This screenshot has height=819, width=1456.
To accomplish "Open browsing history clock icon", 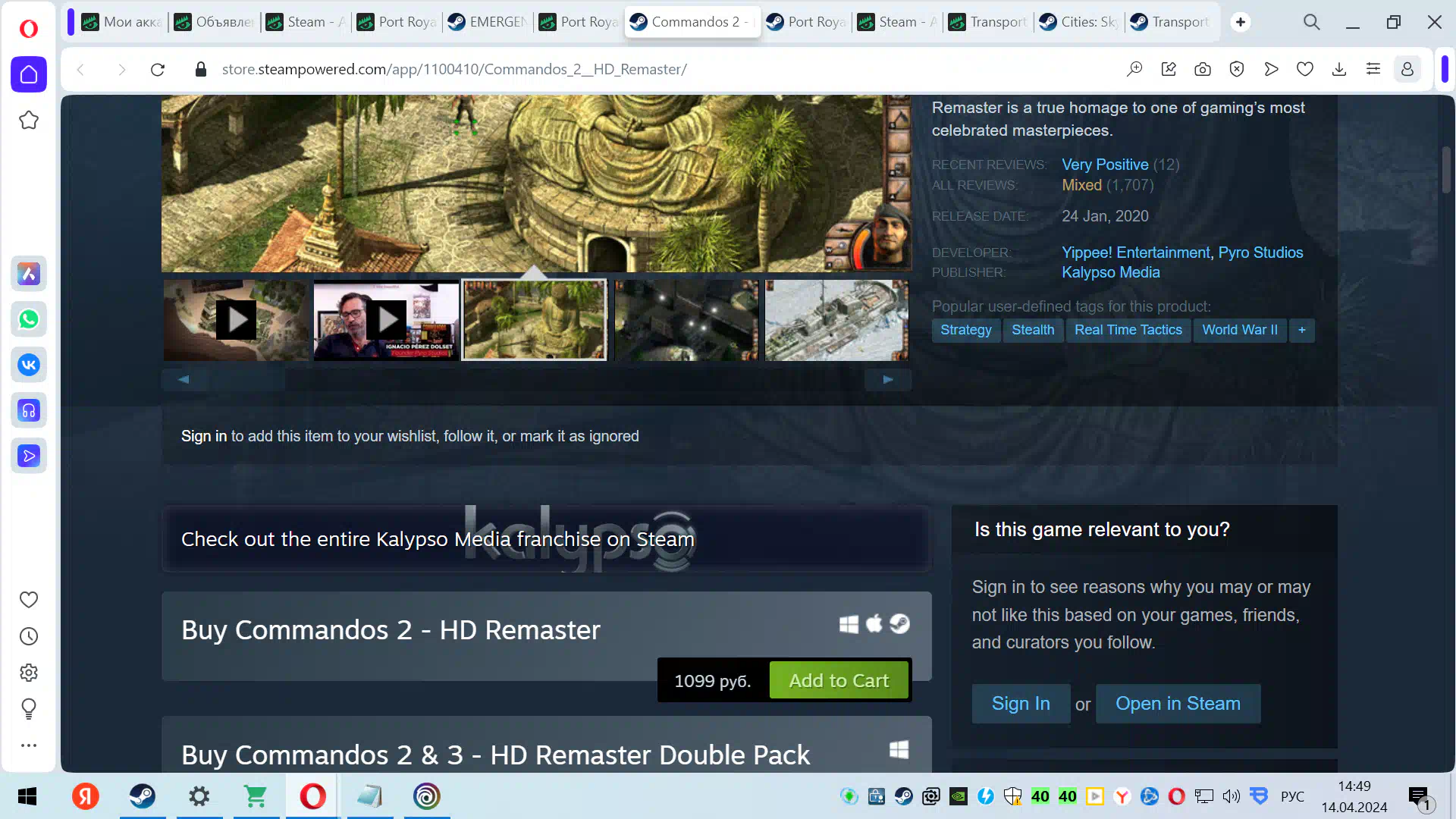I will click(x=29, y=636).
